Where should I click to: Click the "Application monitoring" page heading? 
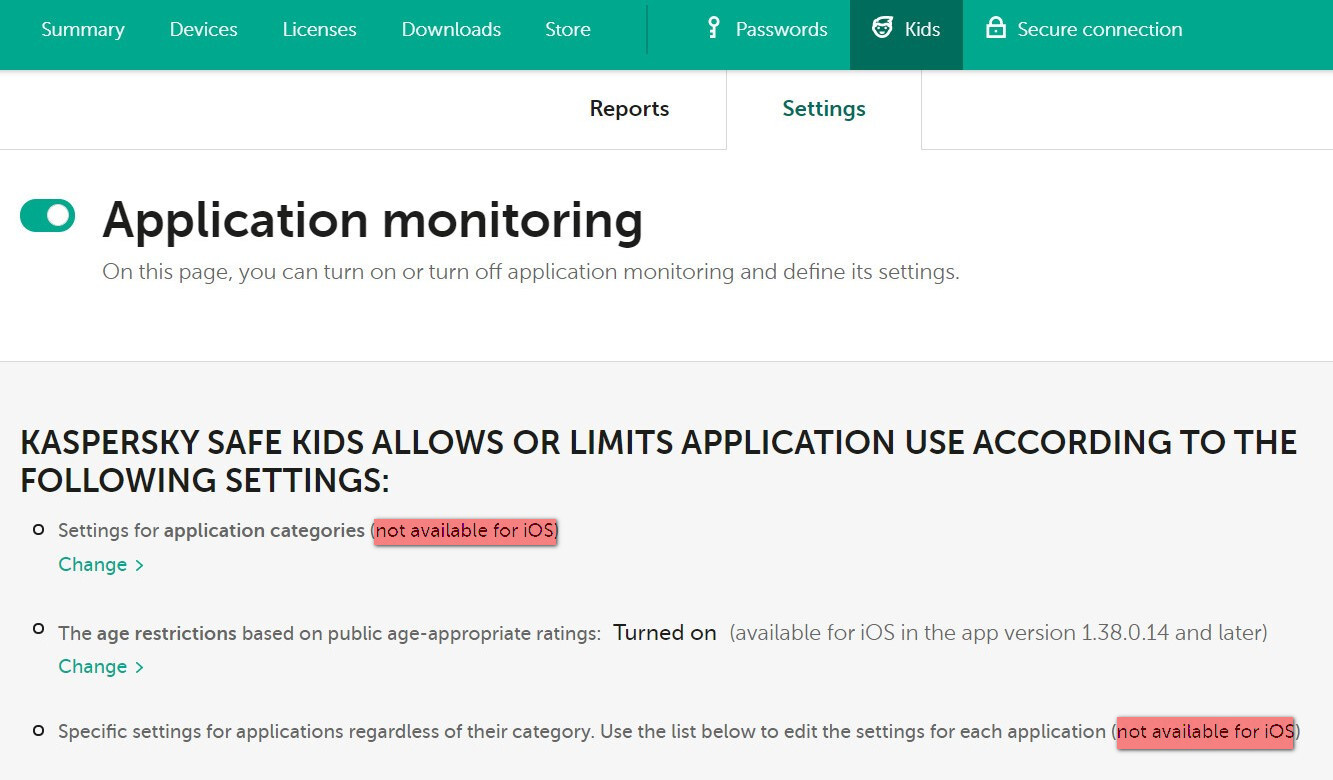(x=373, y=221)
